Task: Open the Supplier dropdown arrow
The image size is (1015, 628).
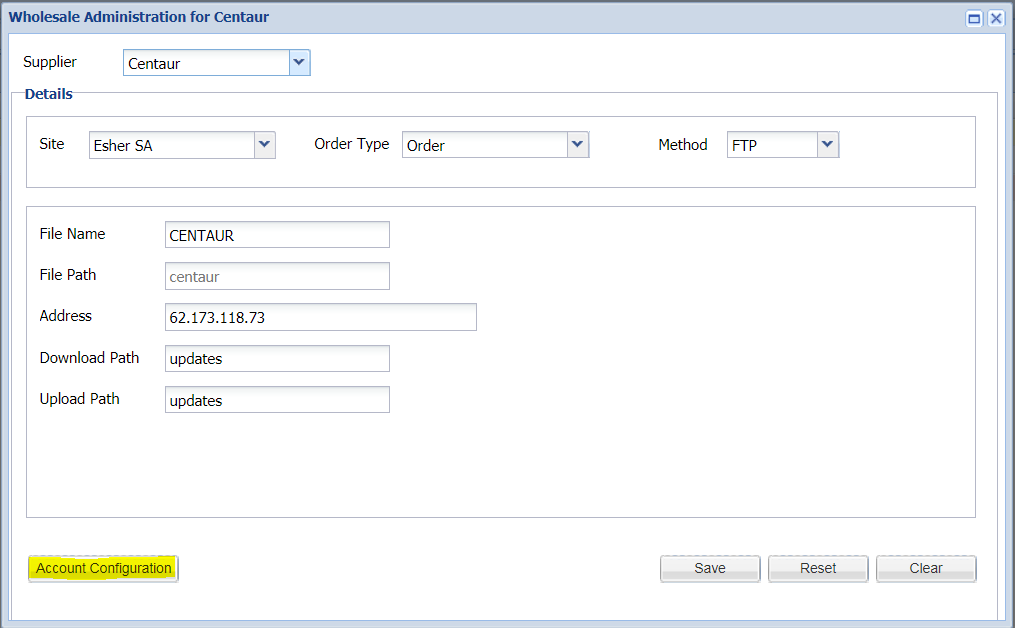Action: 299,63
